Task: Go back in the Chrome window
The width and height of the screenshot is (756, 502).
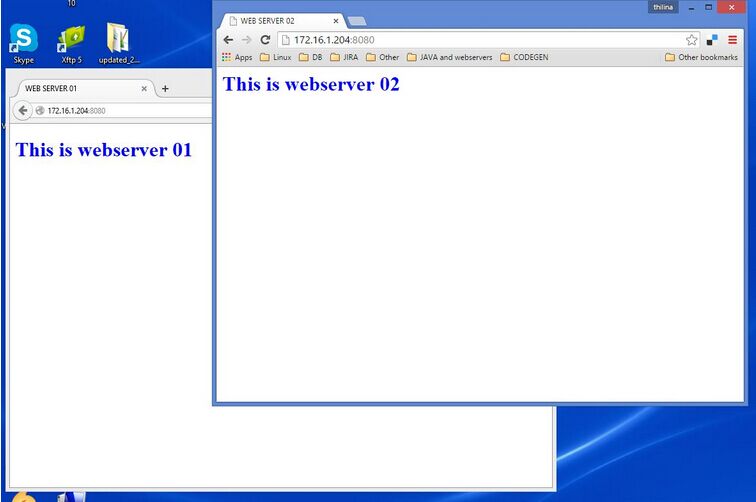Action: (x=229, y=40)
